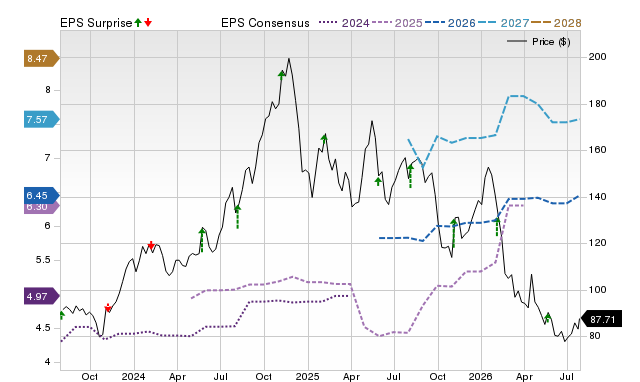The height and width of the screenshot is (382, 640).
Task: Click the 160 label on the price axis
Action: (597, 150)
